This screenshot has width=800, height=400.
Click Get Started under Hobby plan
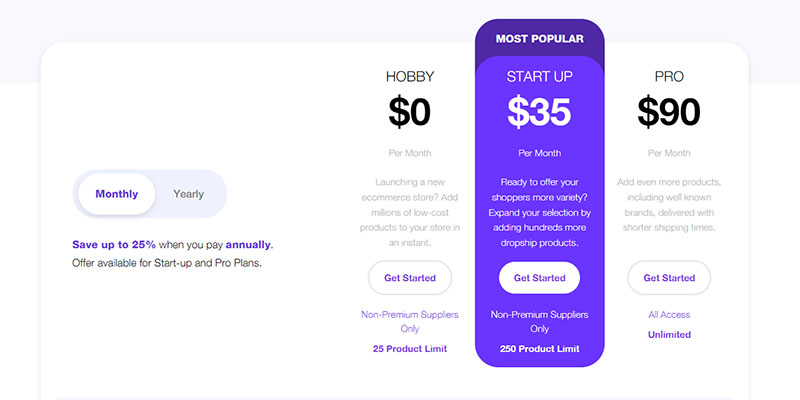tap(409, 278)
